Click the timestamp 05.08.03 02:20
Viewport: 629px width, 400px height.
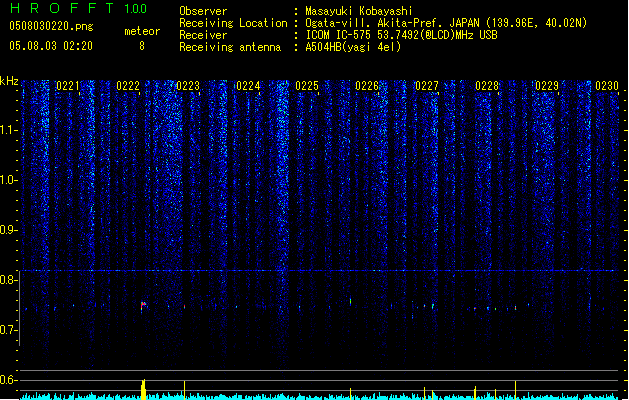[51, 46]
